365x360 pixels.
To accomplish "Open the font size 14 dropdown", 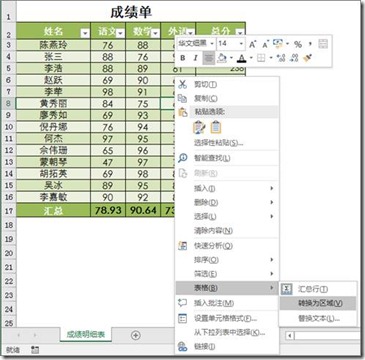I will (x=241, y=44).
